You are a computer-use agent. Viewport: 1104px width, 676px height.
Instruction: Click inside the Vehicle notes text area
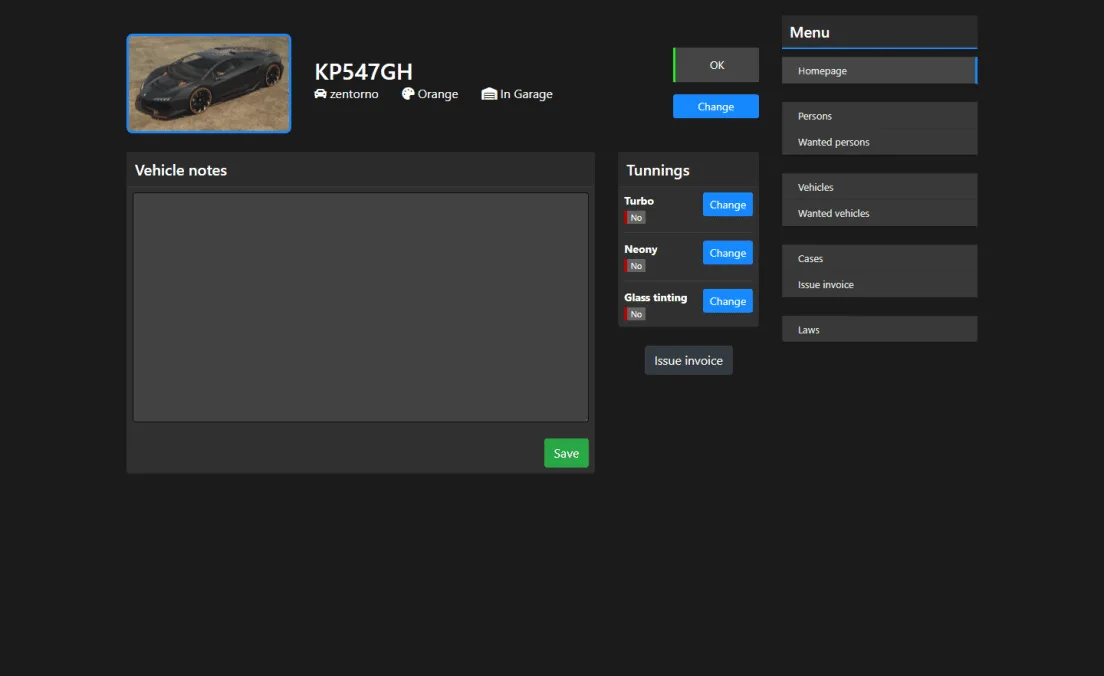pos(360,306)
